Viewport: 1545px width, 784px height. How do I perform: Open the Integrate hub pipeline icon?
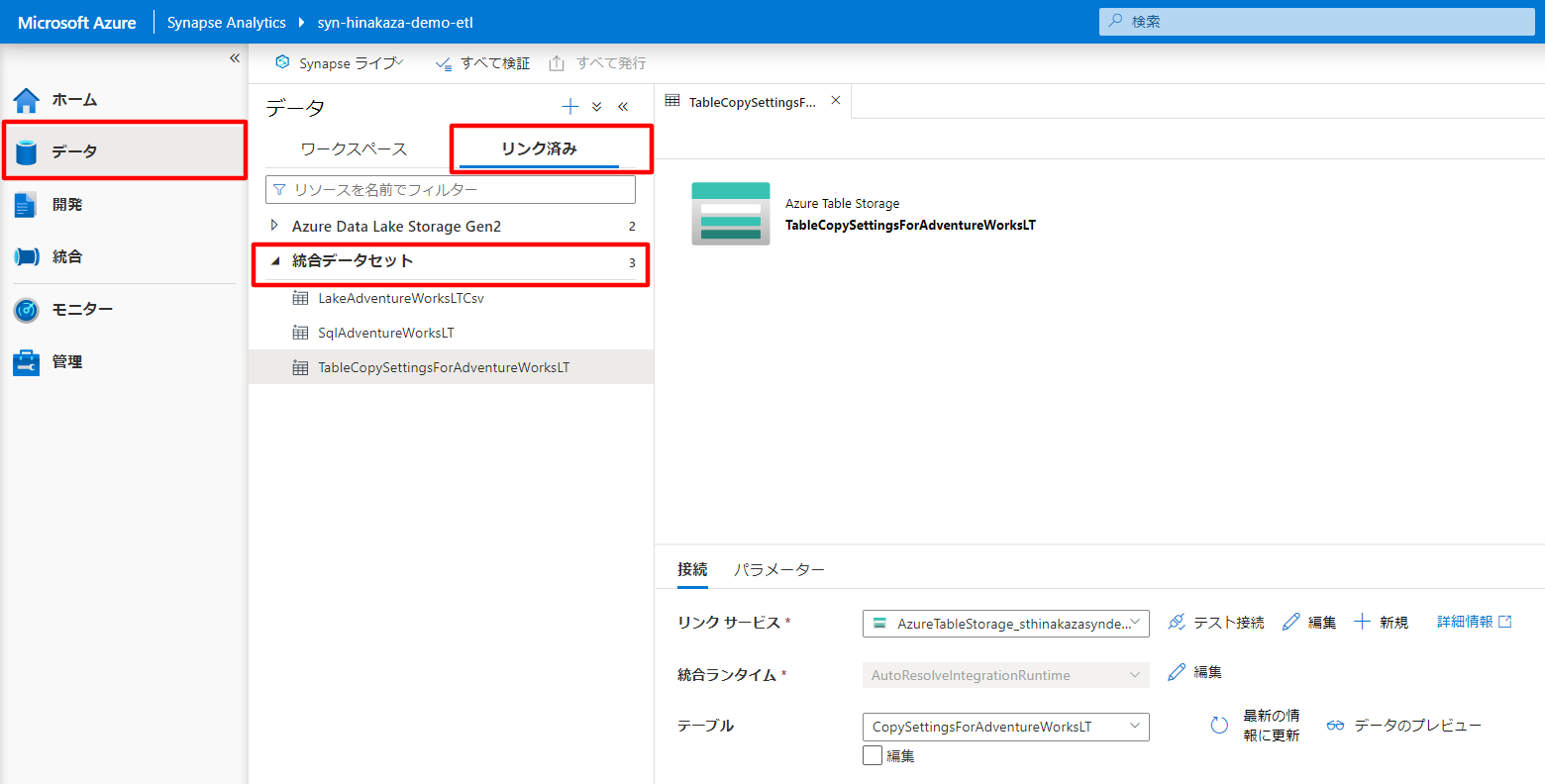point(26,257)
